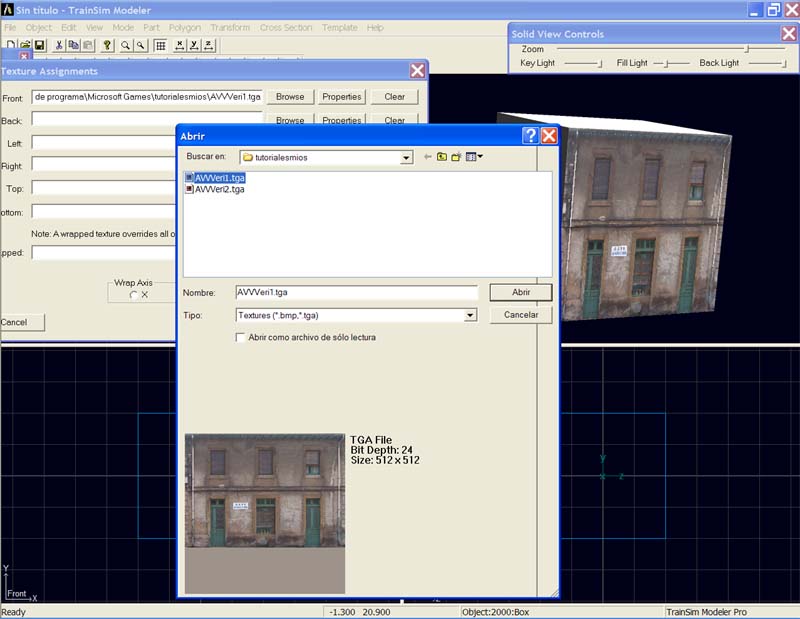Click the Abrir button to open file
This screenshot has height=619, width=800.
[x=520, y=293]
